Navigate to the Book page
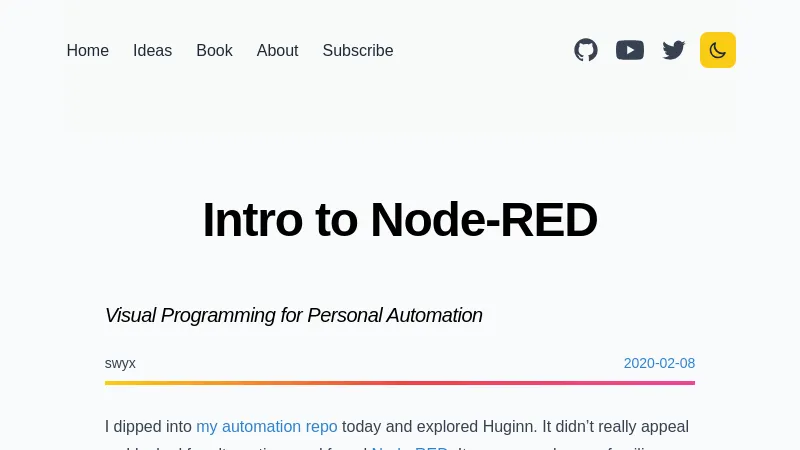 214,51
